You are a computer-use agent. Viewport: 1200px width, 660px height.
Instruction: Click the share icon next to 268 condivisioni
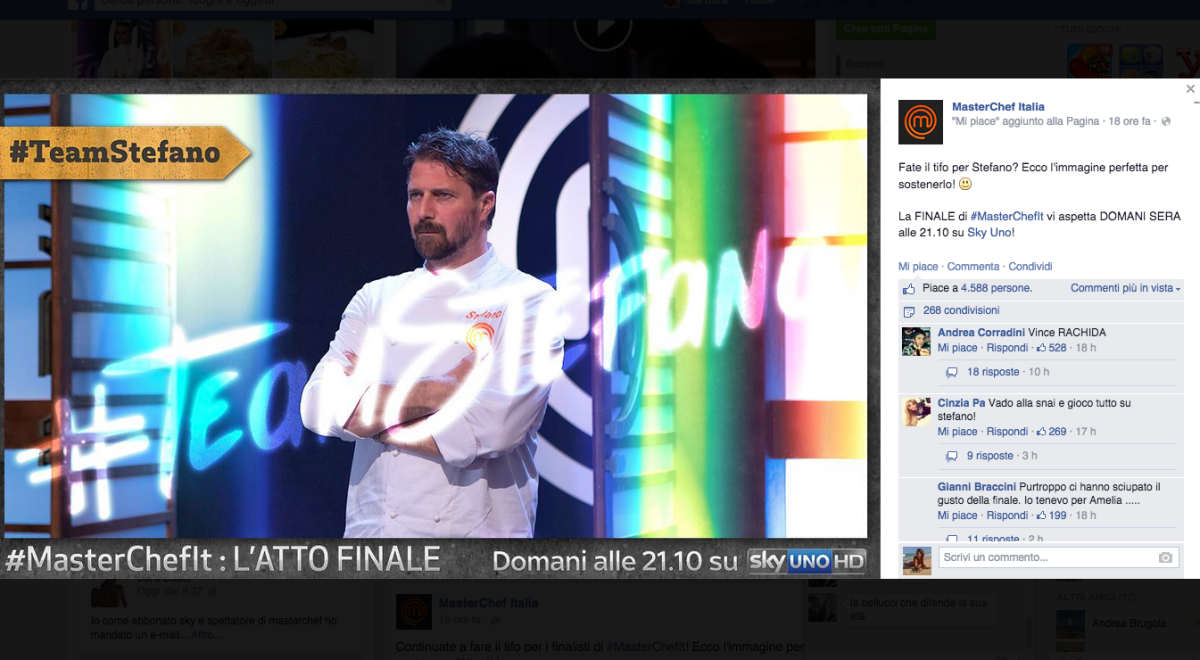[910, 310]
